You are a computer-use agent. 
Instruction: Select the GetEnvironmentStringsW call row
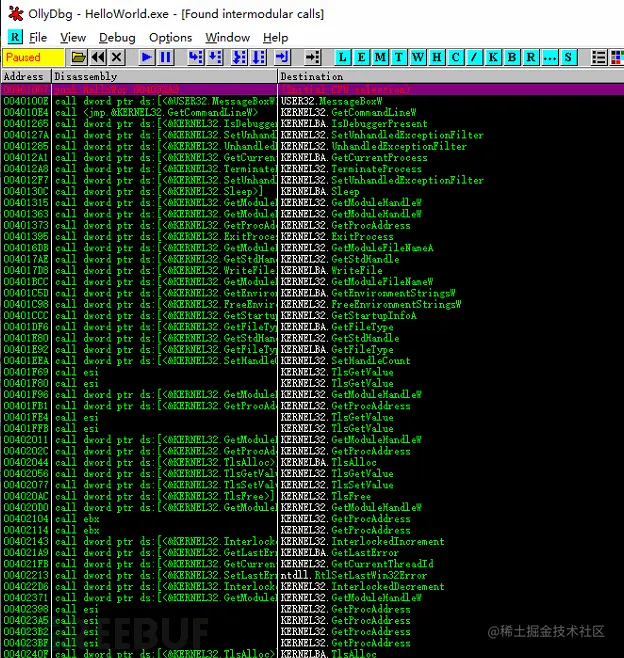pos(313,293)
